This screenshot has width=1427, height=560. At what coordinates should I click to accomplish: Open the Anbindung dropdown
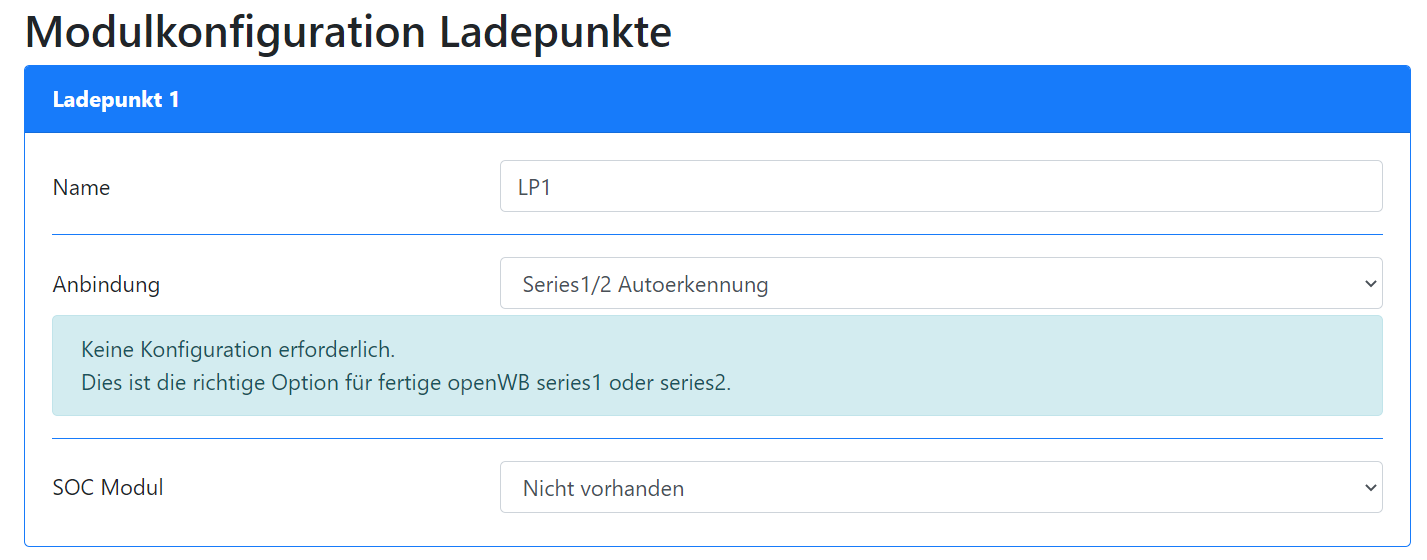coord(940,284)
